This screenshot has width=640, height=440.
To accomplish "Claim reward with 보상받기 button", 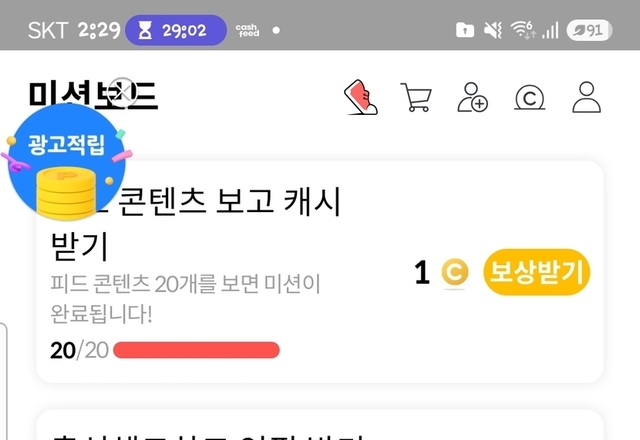I will coord(536,272).
